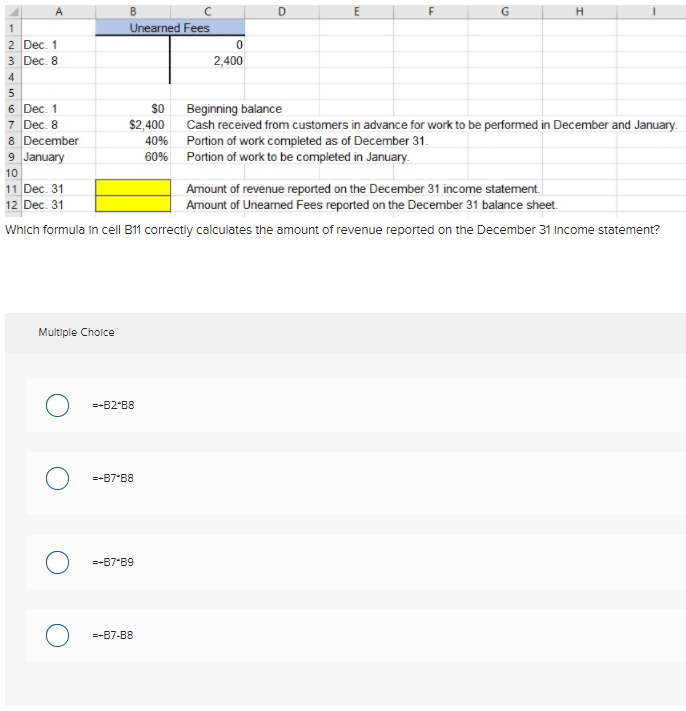This screenshot has width=686, height=711.
Task: Select column B header
Action: point(133,11)
